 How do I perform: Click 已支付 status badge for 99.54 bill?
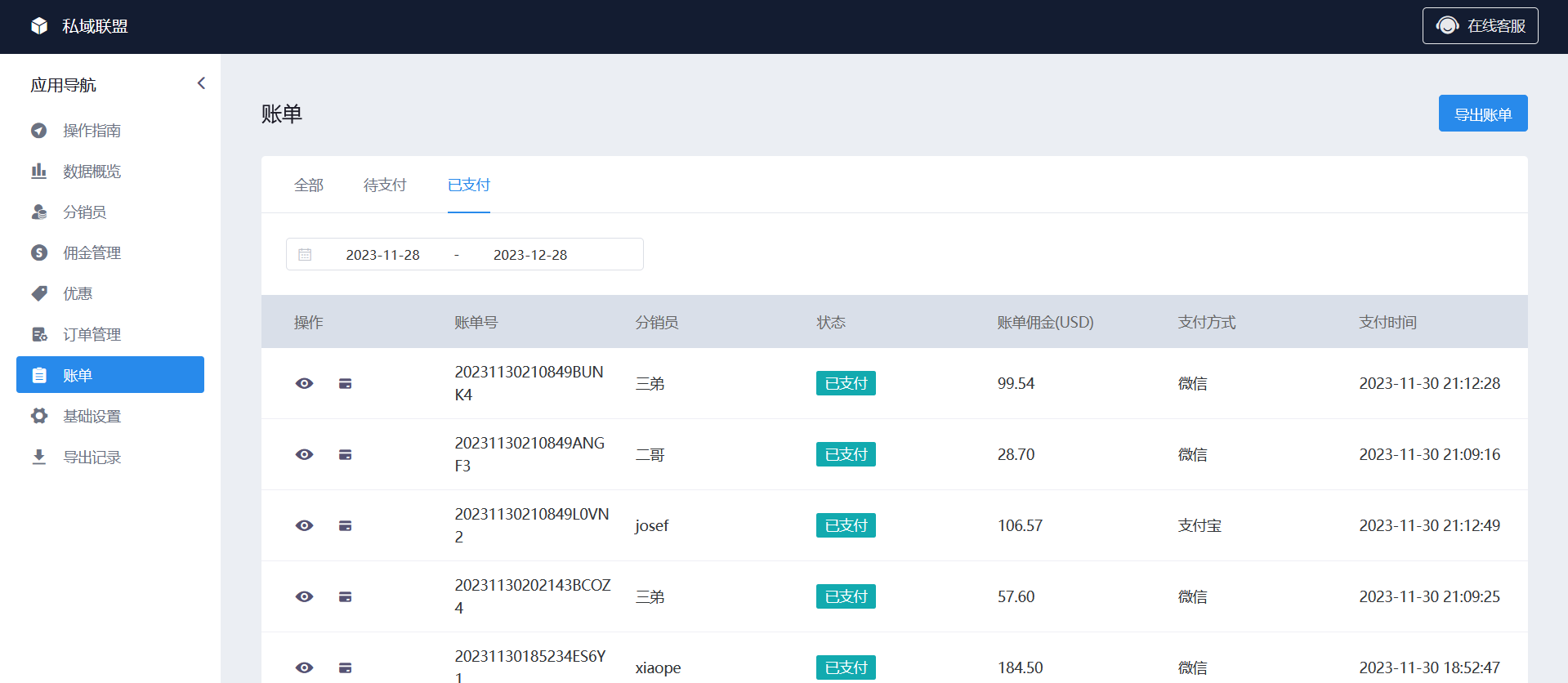[846, 383]
